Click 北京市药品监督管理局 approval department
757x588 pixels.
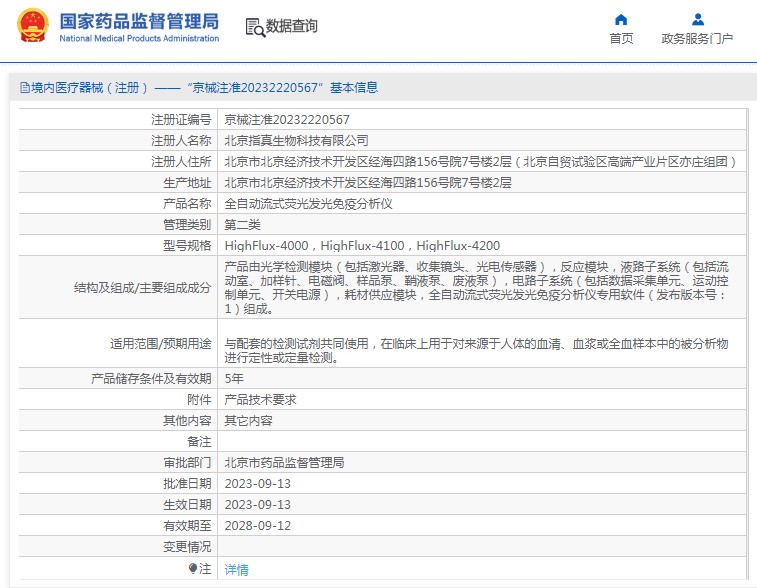point(284,462)
